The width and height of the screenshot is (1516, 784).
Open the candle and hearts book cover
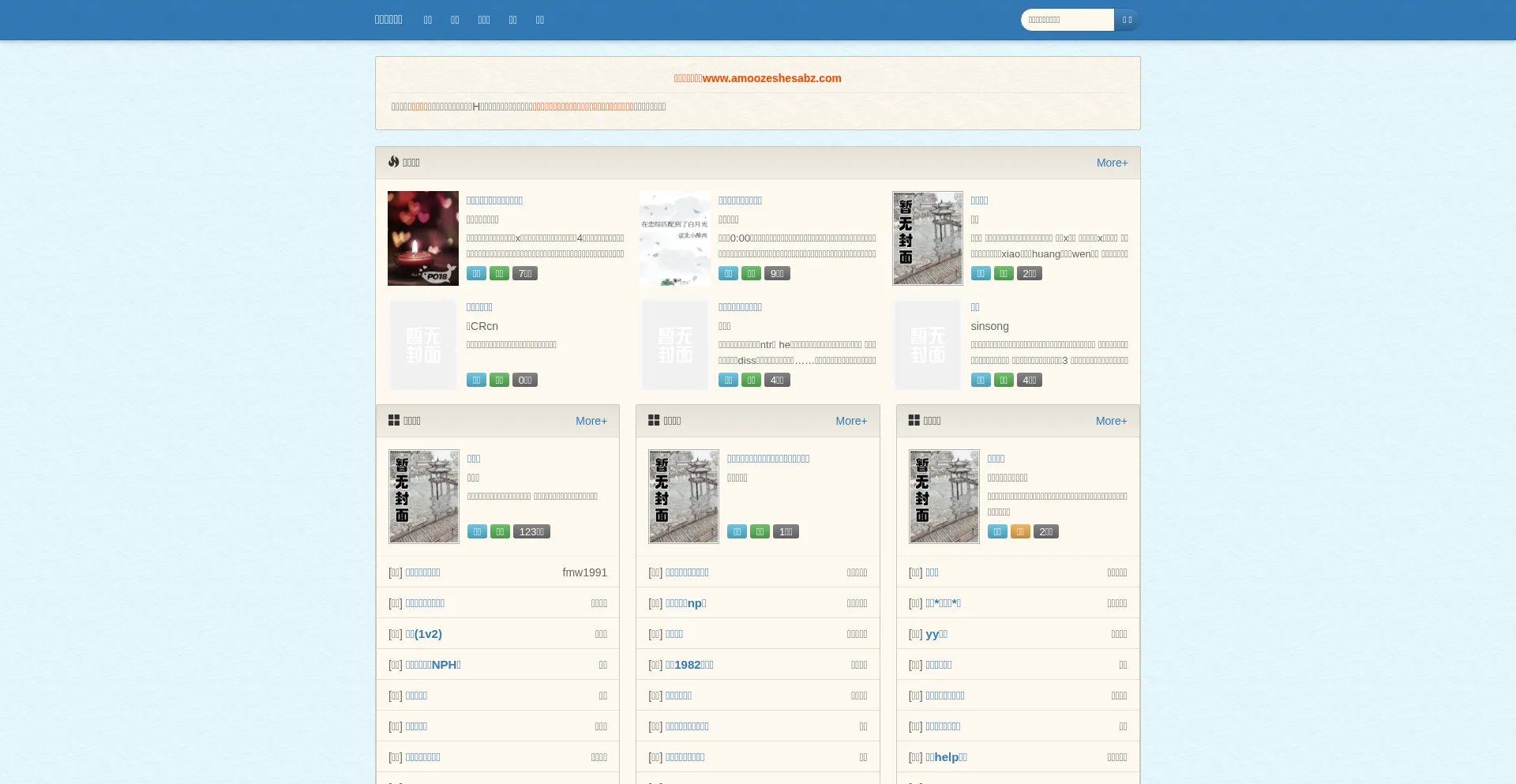pos(422,238)
